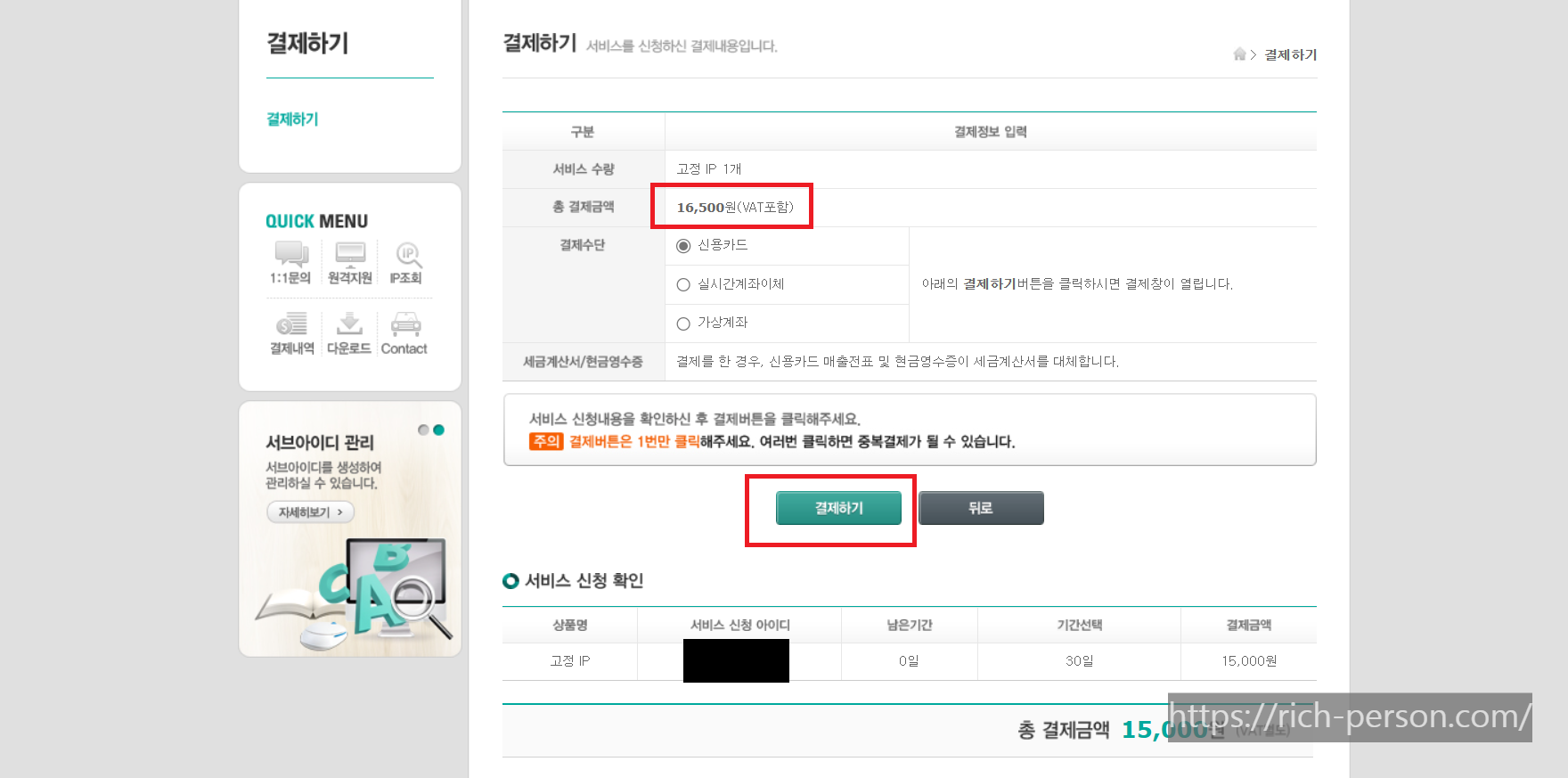This screenshot has height=778, width=1568.
Task: Click the 자세히보기 button in sub-ID banner
Action: [311, 512]
